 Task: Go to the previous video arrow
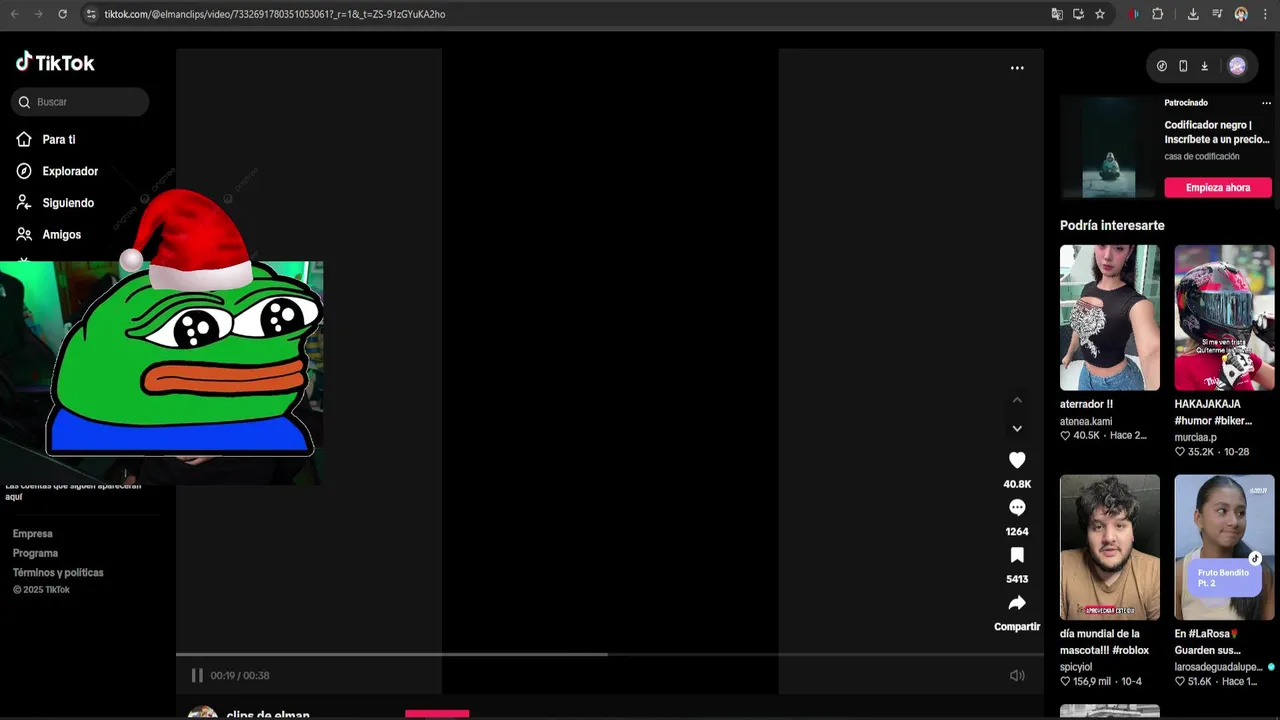(x=1017, y=400)
